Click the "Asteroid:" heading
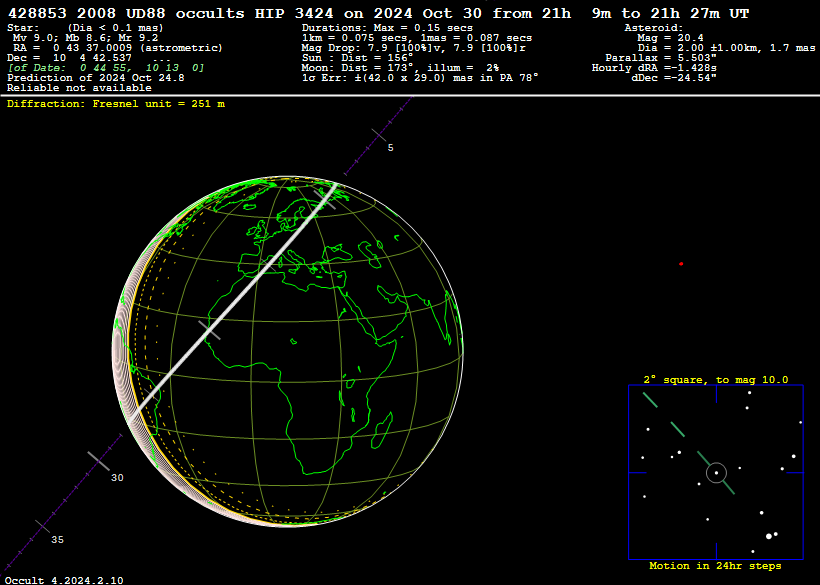This screenshot has width=820, height=585. [654, 28]
